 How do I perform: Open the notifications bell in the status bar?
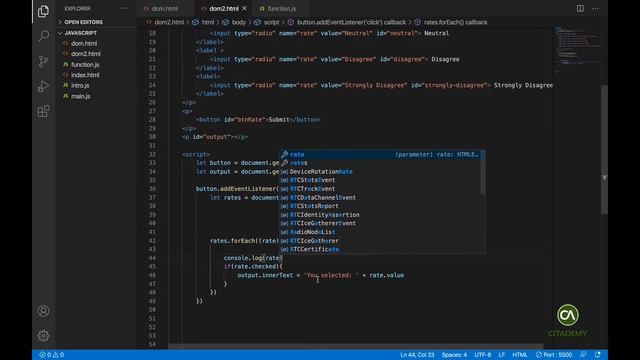tap(598, 355)
